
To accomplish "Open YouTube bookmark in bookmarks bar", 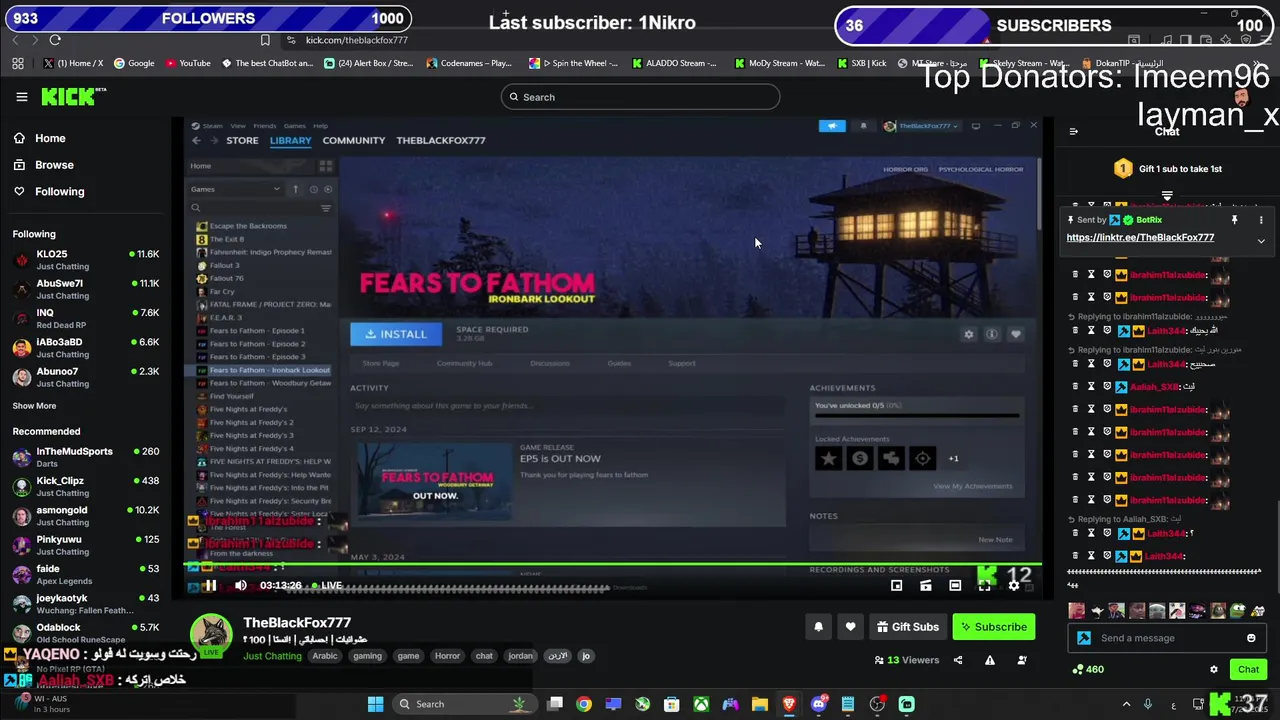I will [189, 63].
